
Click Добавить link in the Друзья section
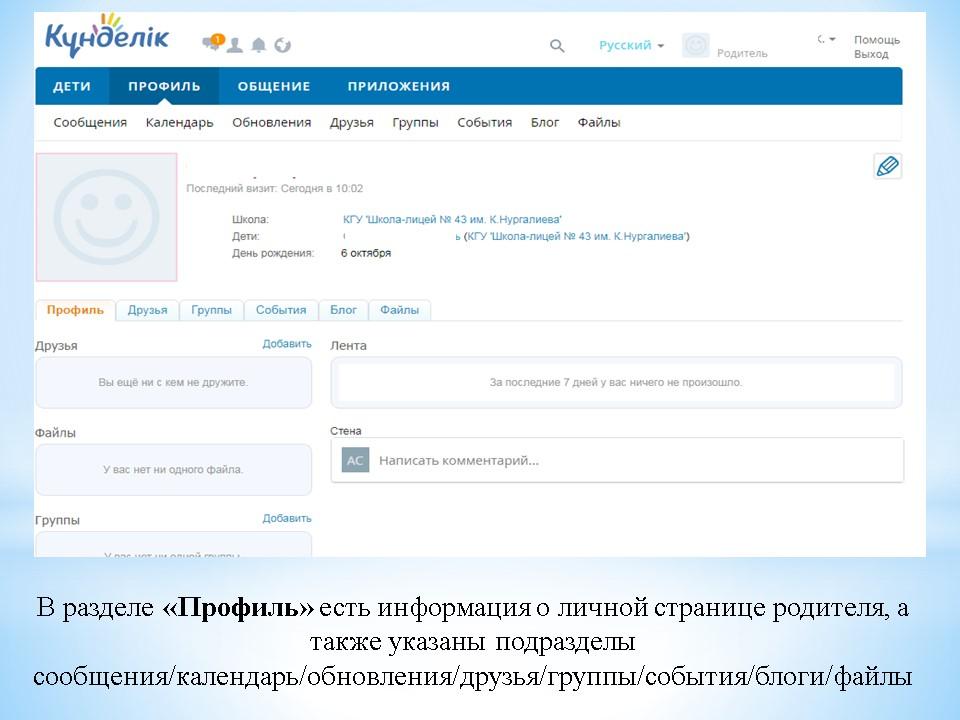(287, 344)
